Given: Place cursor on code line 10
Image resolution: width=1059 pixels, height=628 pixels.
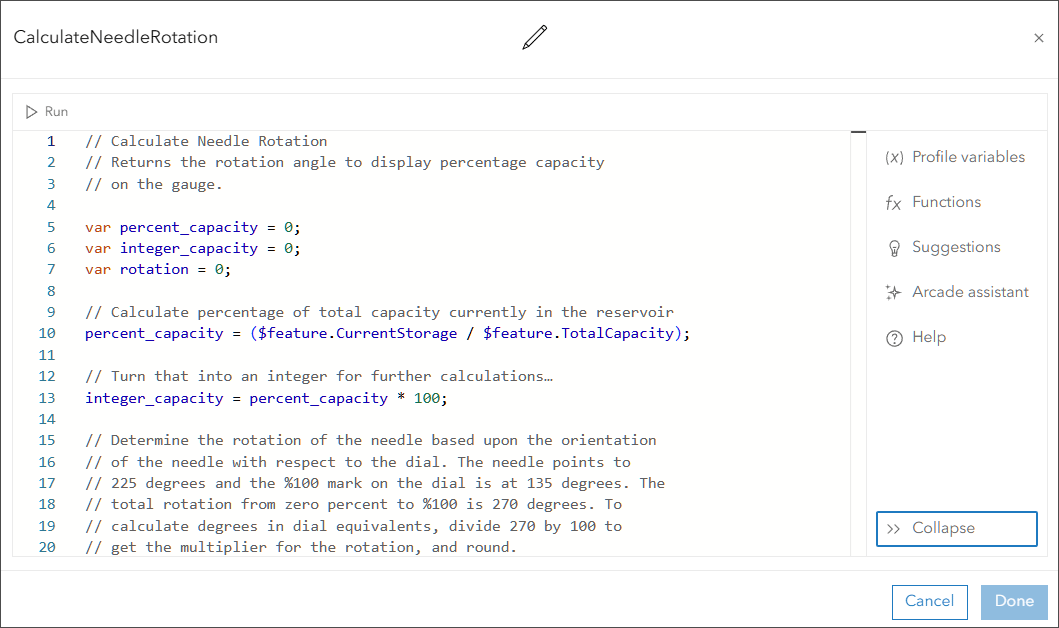Looking at the screenshot, I should pos(387,333).
